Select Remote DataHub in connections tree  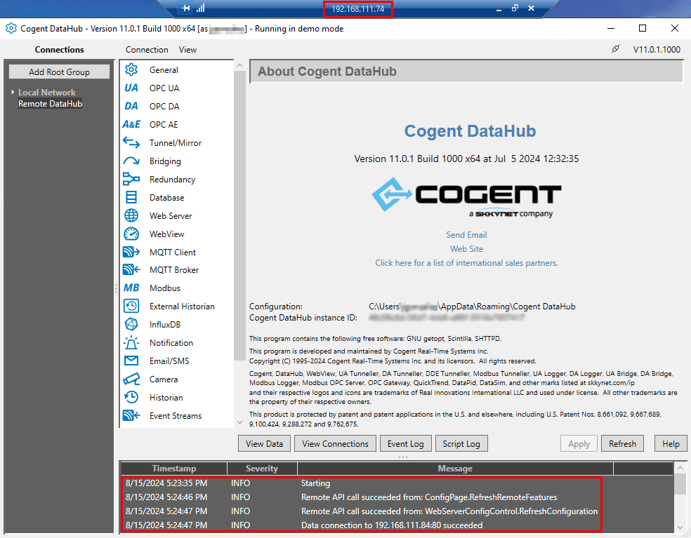coord(50,104)
